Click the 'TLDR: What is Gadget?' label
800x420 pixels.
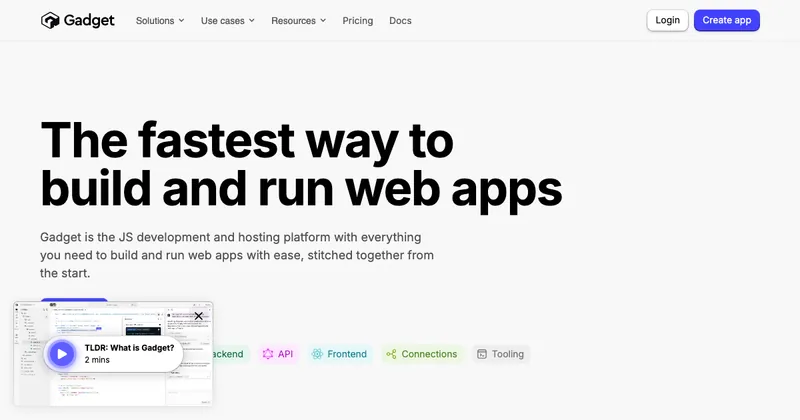(129, 348)
